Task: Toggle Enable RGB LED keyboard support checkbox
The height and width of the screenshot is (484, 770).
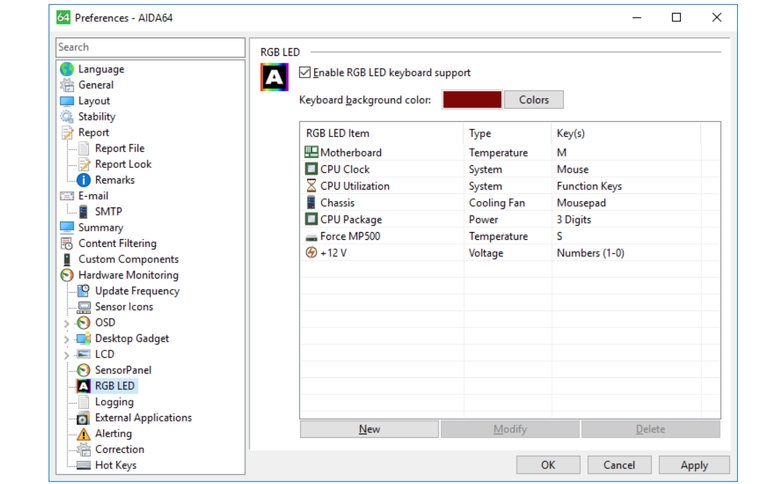Action: coord(305,73)
